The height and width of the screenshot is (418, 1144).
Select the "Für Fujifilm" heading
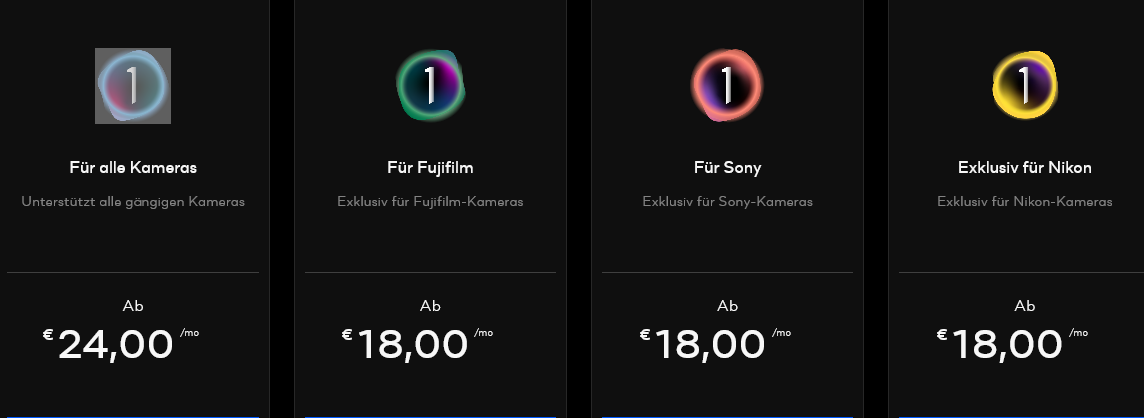click(x=430, y=168)
